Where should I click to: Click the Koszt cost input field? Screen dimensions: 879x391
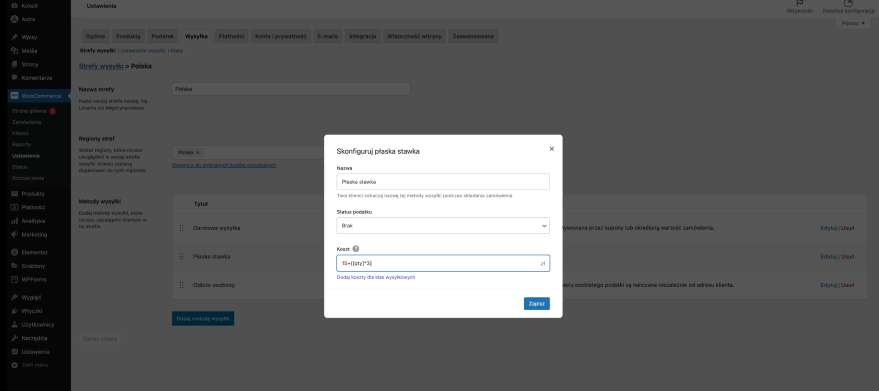tap(443, 263)
